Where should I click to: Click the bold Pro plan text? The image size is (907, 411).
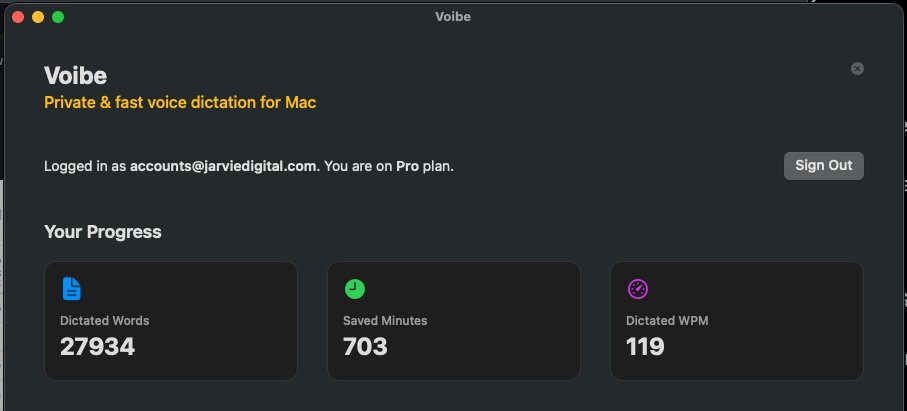coord(407,166)
